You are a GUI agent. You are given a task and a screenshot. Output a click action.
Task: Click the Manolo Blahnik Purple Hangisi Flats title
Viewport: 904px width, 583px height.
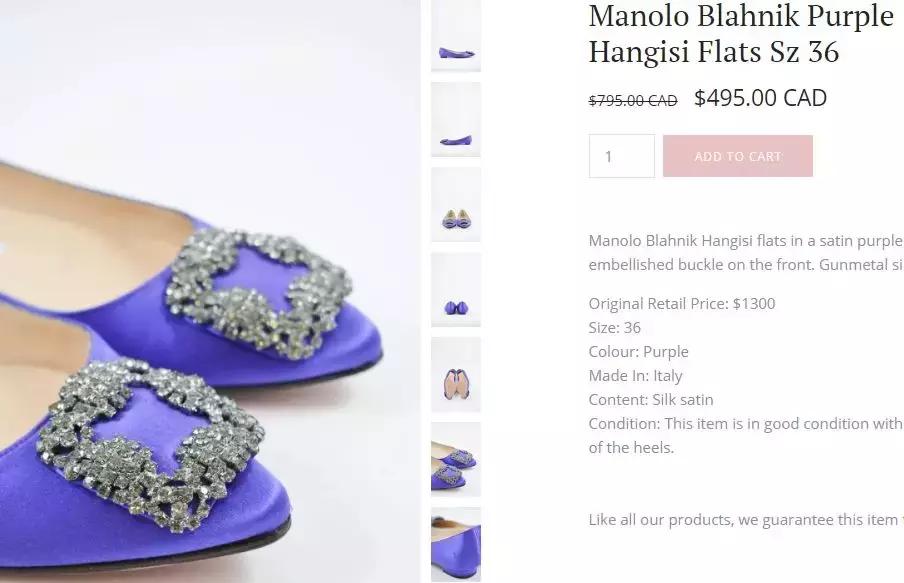click(741, 33)
